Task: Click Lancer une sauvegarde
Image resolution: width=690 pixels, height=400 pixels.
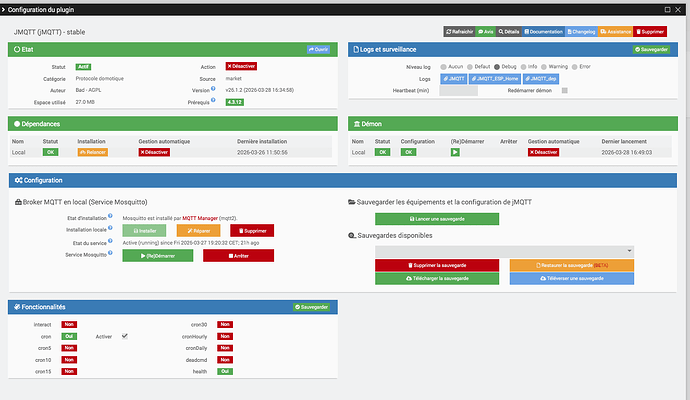Action: 437,219
